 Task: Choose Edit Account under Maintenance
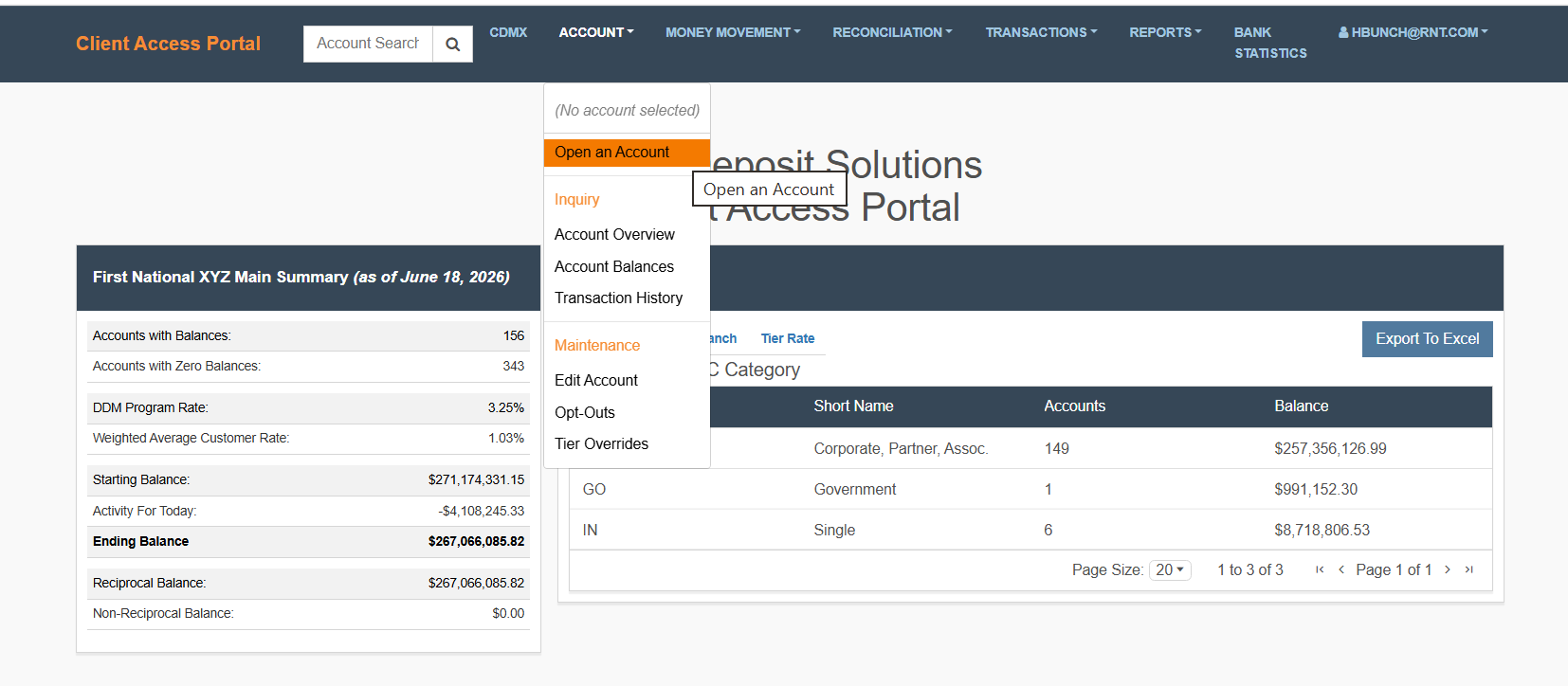pyautogui.click(x=596, y=380)
